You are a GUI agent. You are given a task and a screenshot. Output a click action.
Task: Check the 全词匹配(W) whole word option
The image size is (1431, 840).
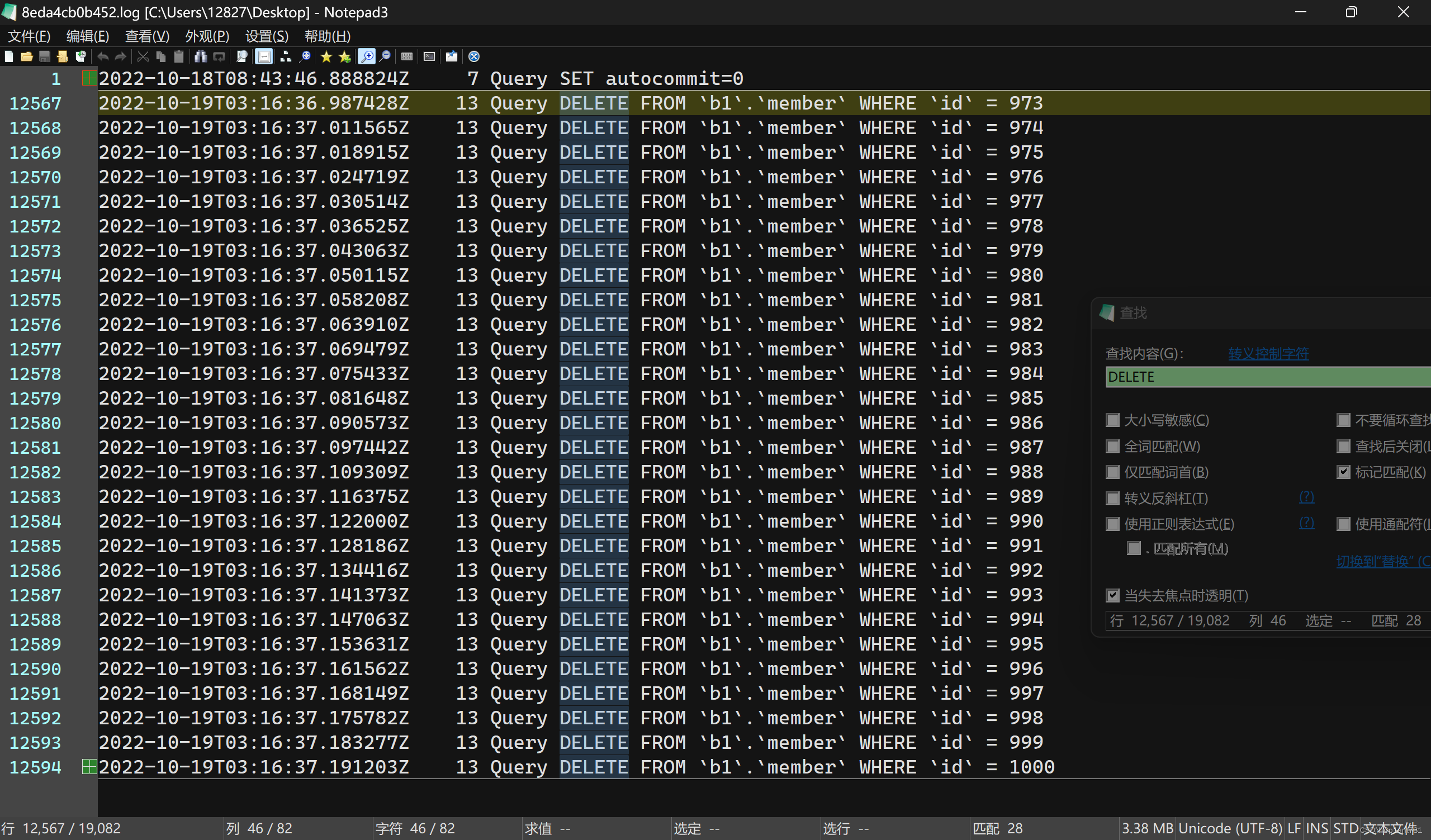coord(1113,447)
